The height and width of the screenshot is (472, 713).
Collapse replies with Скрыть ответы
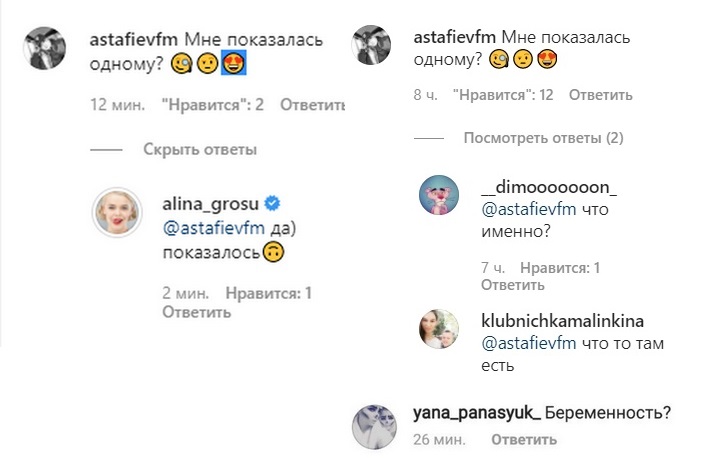pos(200,150)
